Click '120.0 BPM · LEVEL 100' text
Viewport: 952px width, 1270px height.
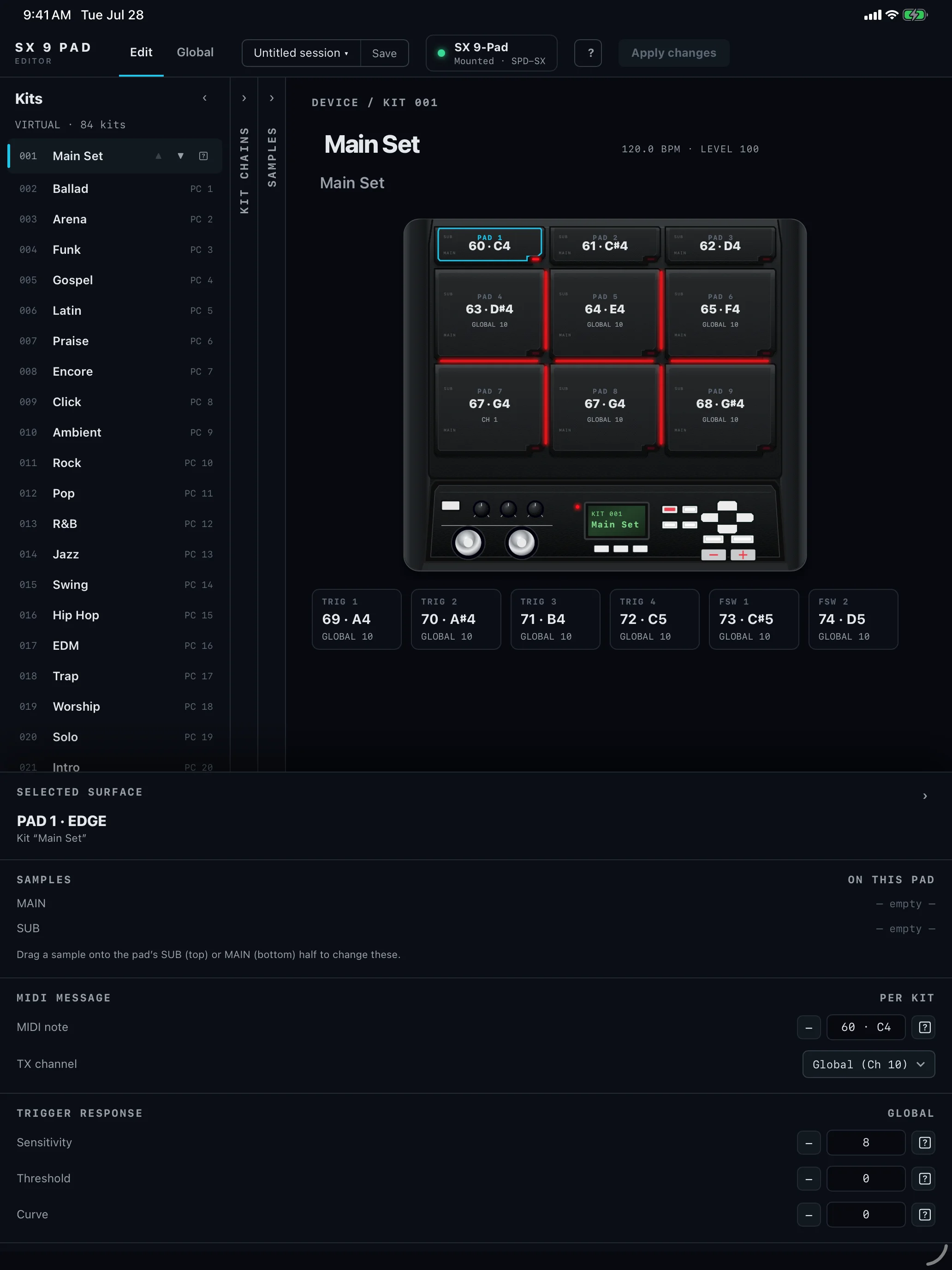pyautogui.click(x=690, y=149)
